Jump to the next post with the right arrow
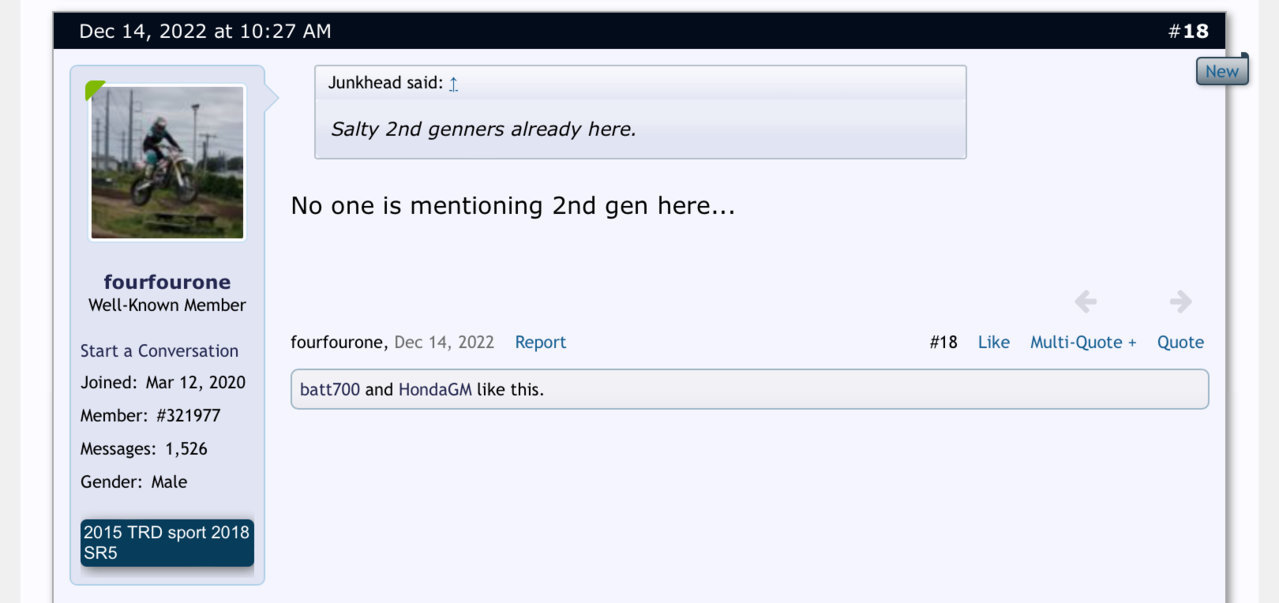The image size is (1279, 603). point(1180,301)
